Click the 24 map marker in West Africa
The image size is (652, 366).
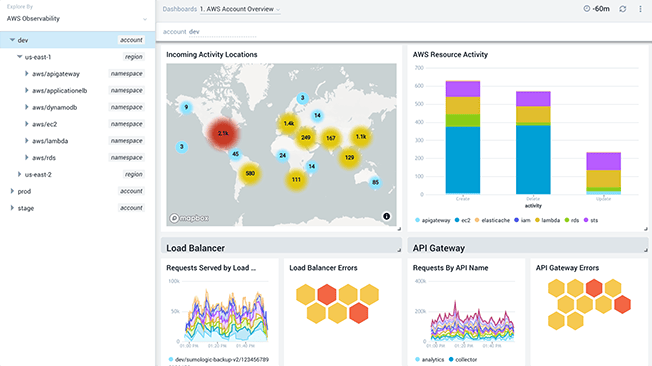tap(283, 156)
